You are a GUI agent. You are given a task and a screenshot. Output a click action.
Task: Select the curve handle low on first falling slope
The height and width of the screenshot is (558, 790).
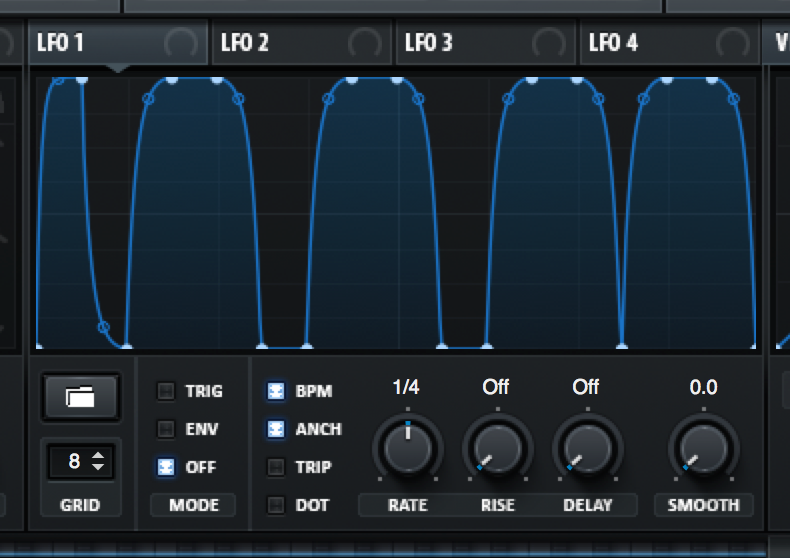(x=103, y=327)
